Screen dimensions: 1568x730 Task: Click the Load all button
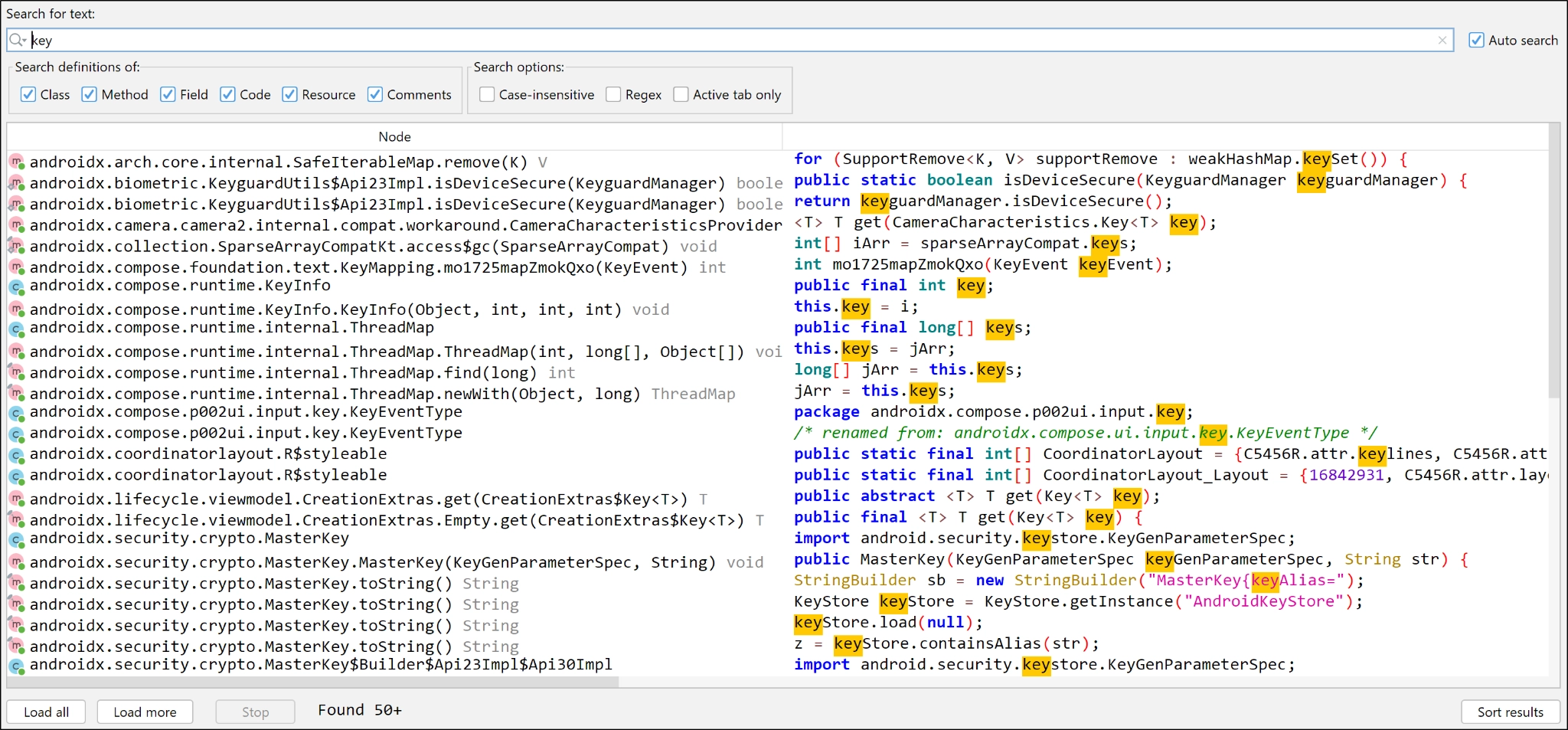coord(45,712)
